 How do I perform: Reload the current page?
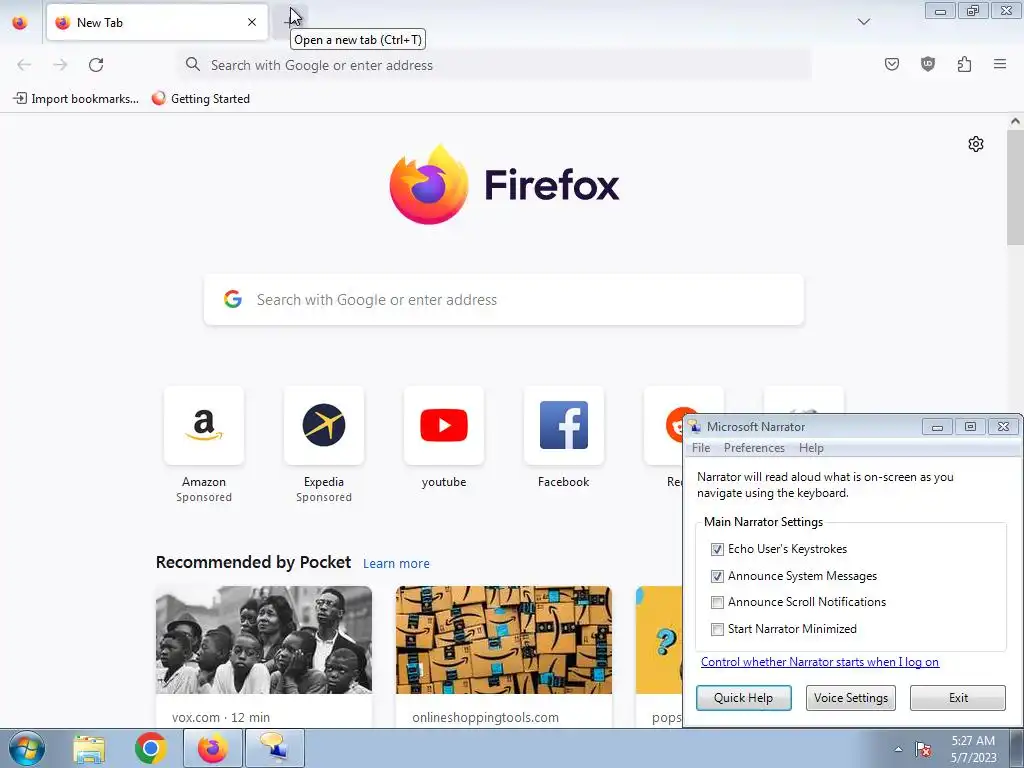[96, 65]
